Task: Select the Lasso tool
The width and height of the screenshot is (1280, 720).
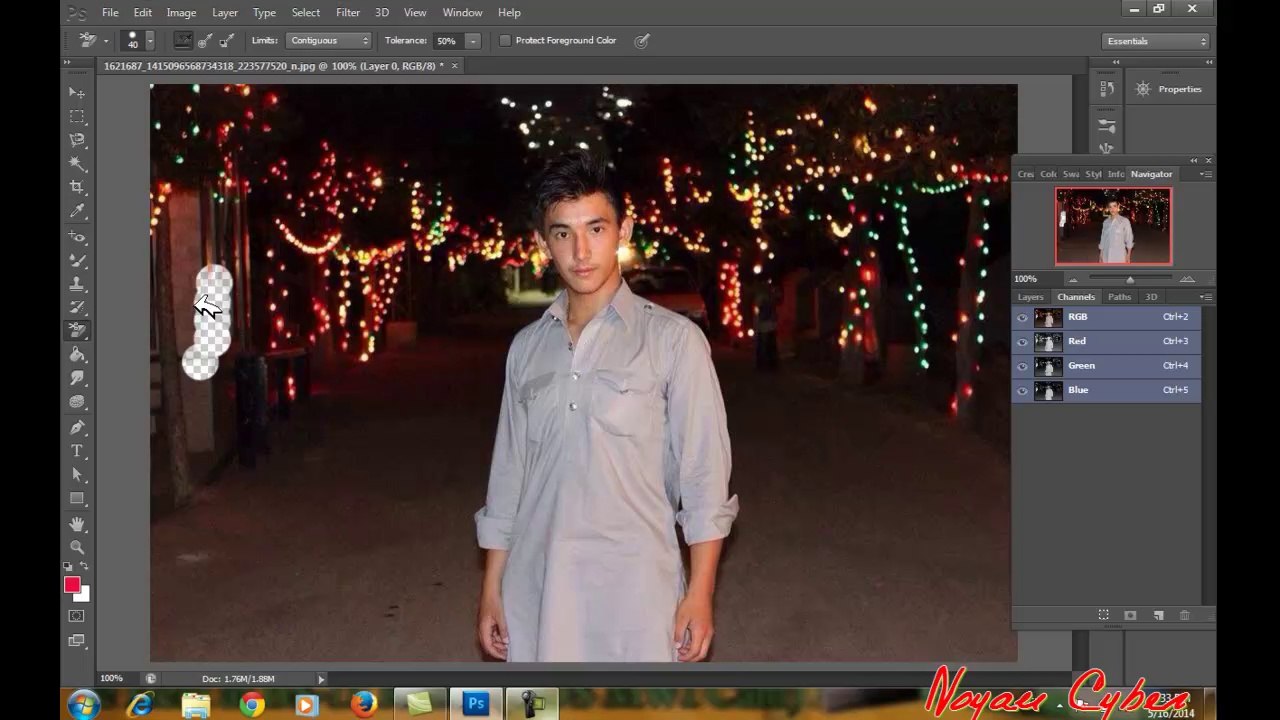Action: (77, 140)
